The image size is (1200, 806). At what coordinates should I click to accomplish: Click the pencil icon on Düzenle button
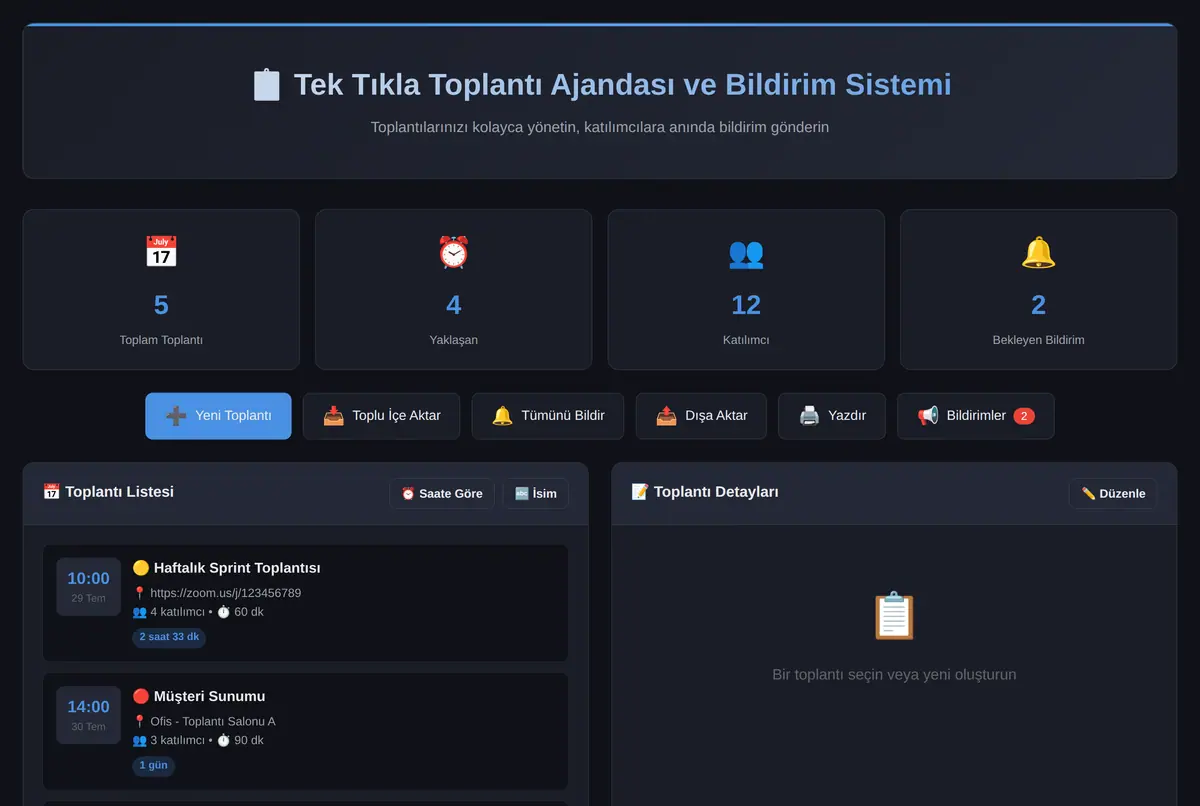[x=1089, y=494]
